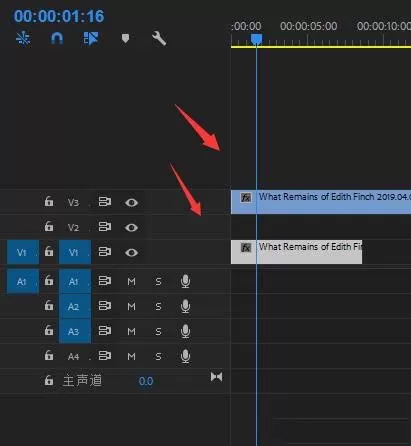
Task: Click the master track output assignment icon
Action: tap(216, 377)
